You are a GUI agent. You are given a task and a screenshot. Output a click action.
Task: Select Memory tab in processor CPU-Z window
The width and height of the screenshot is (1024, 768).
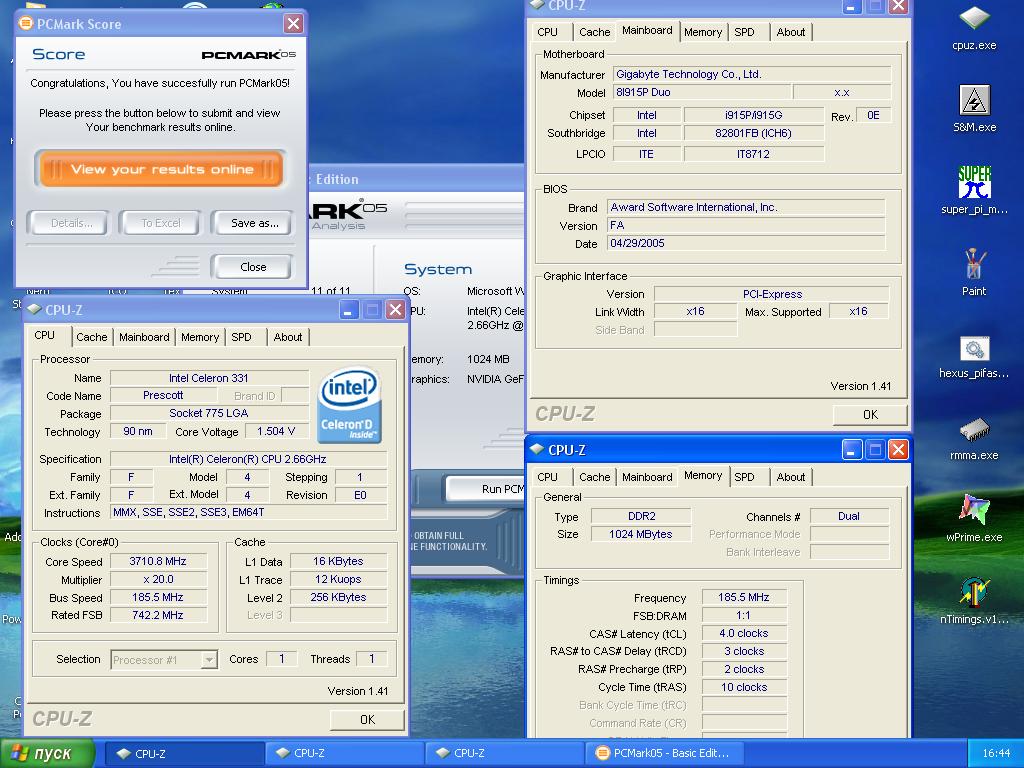pos(200,337)
